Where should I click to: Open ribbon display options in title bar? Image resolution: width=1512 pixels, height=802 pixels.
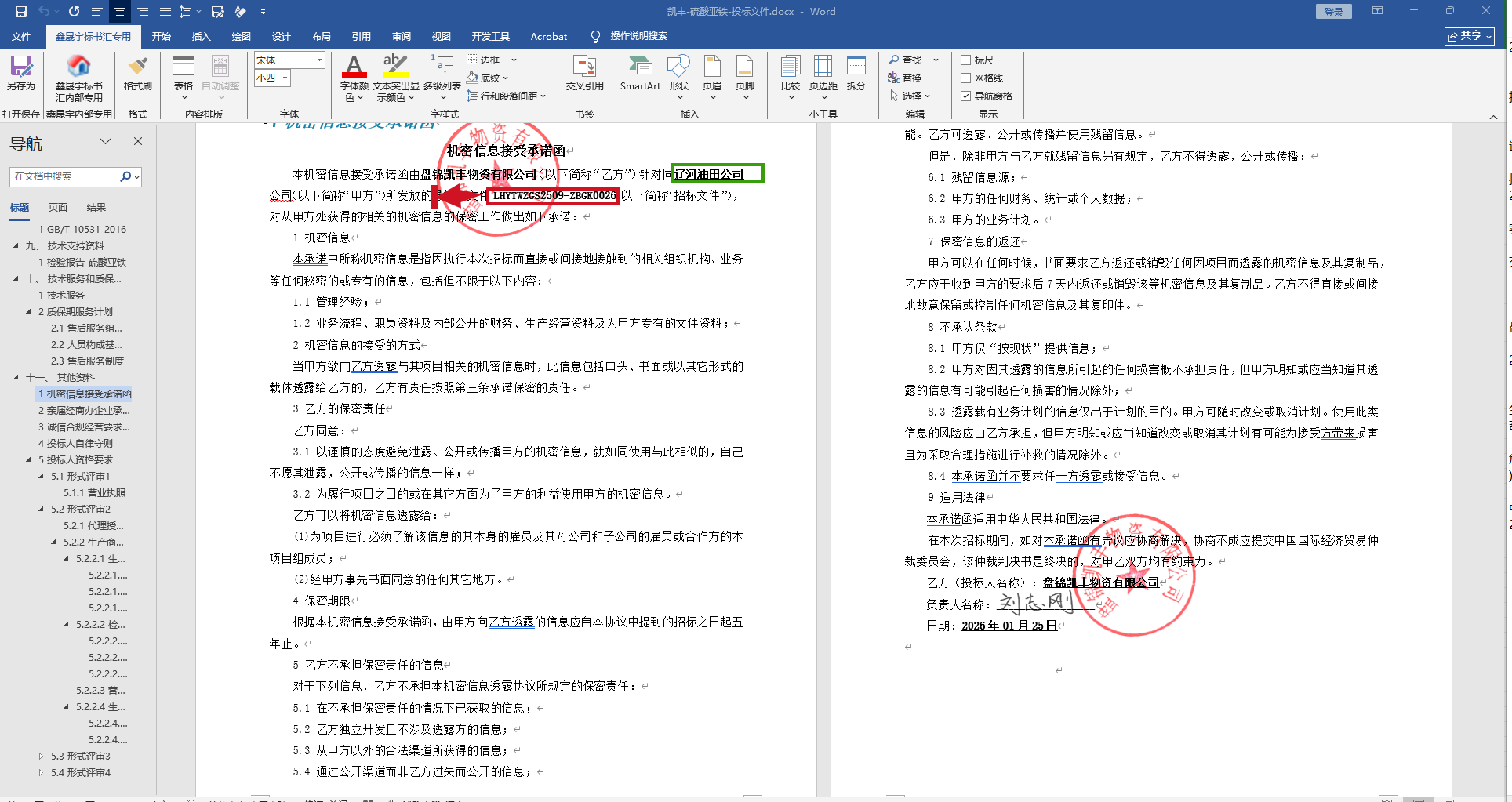(x=1377, y=12)
